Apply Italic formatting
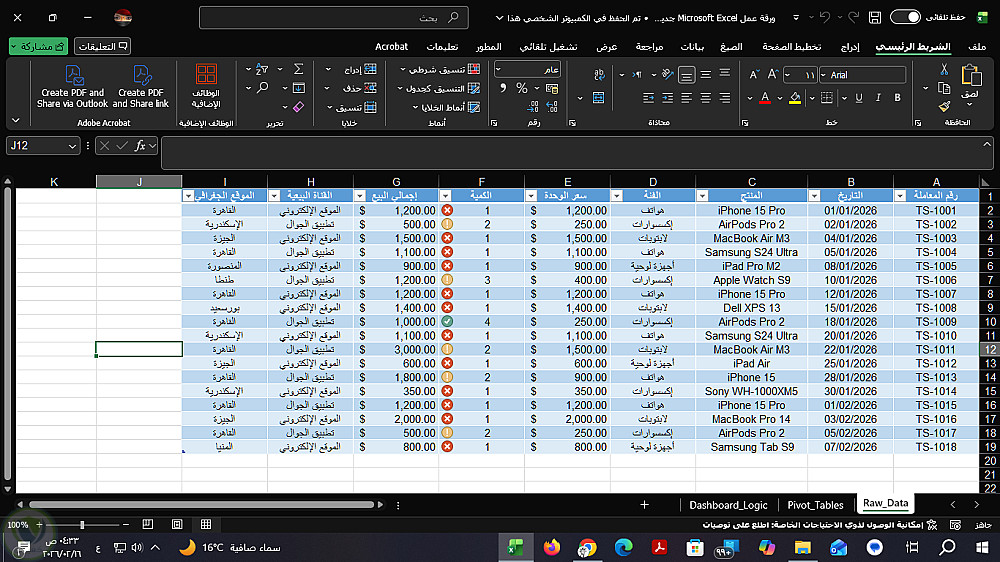 click(878, 98)
